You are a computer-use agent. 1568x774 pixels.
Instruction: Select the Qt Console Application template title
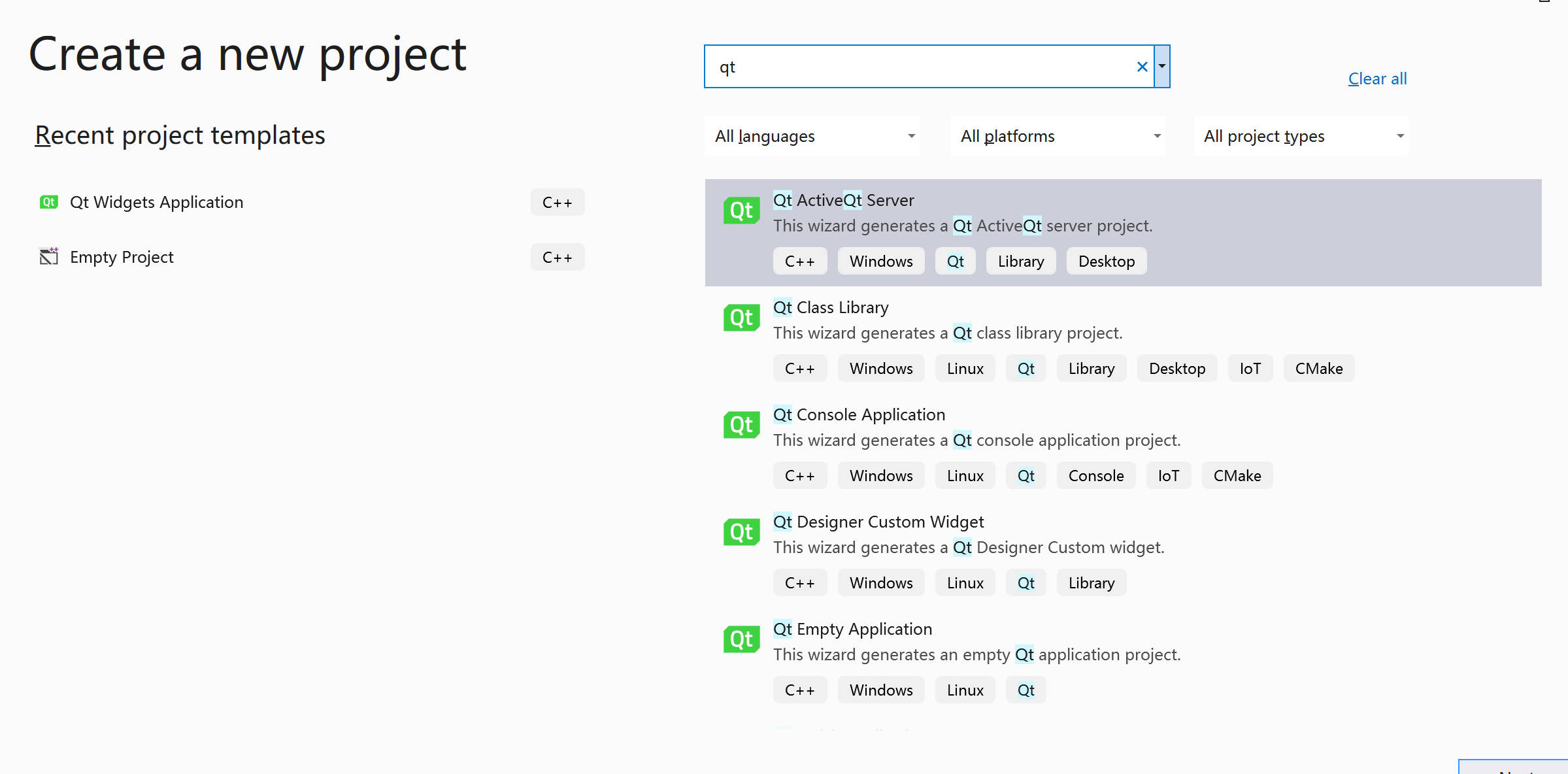[x=859, y=414]
